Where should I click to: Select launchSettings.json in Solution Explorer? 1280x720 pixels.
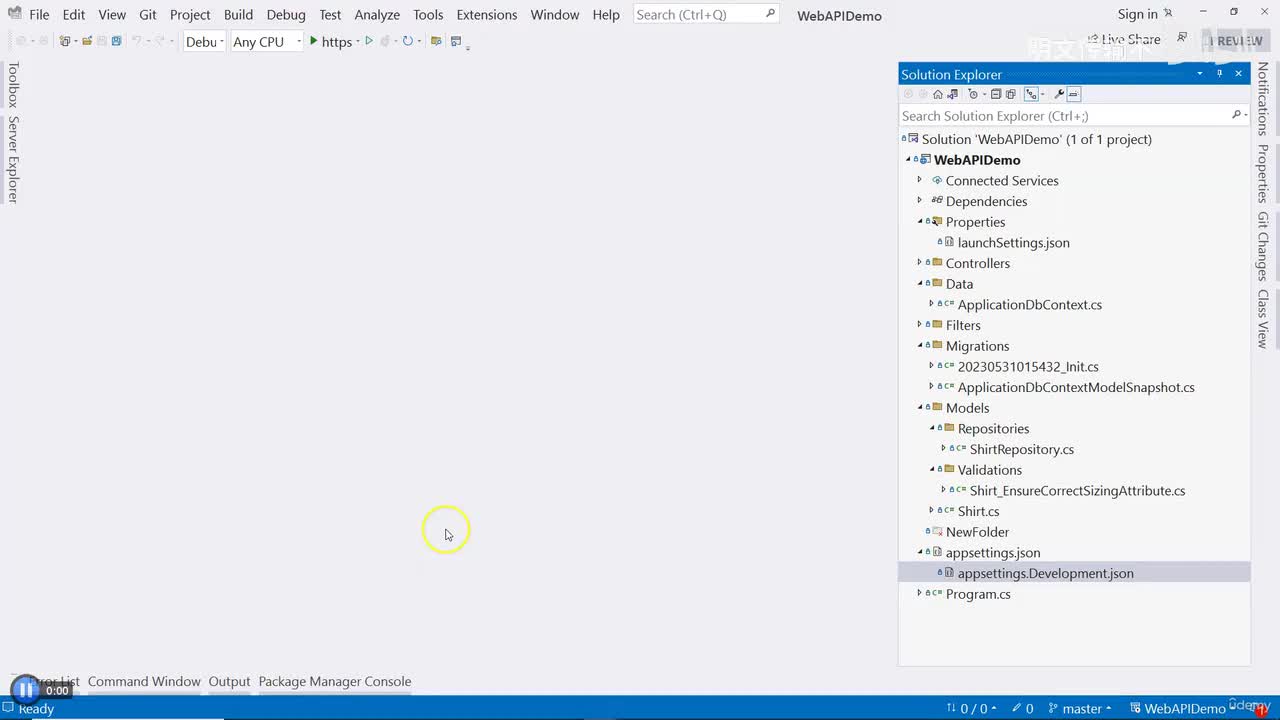point(1013,243)
